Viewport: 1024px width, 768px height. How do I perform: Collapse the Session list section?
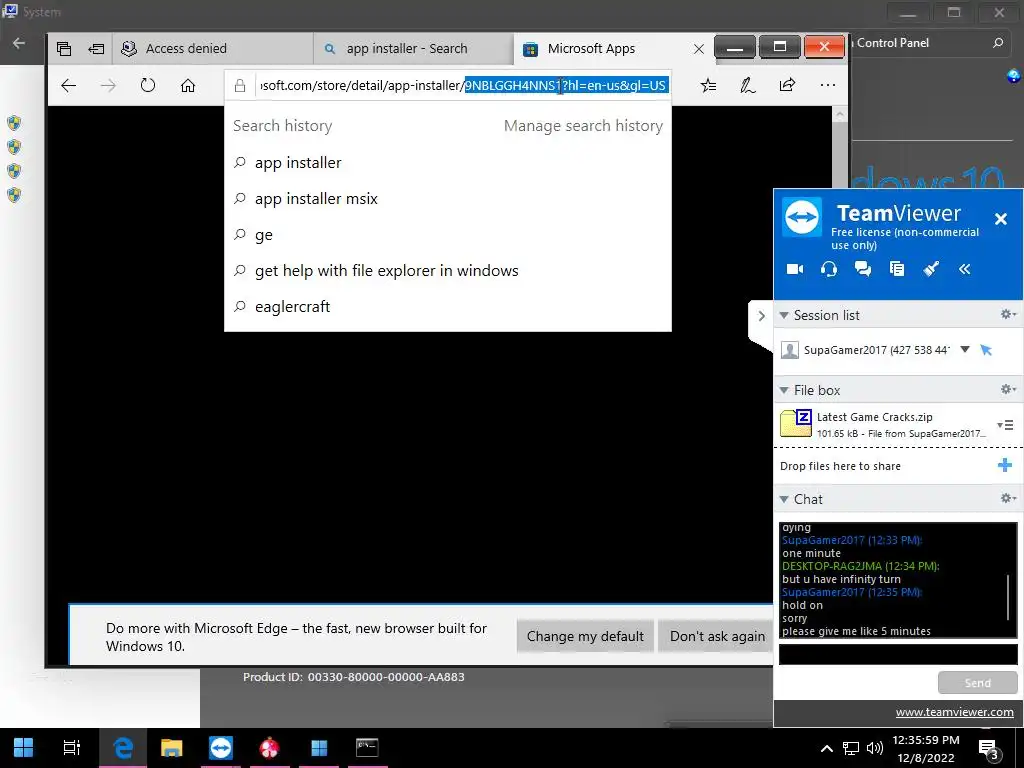784,315
